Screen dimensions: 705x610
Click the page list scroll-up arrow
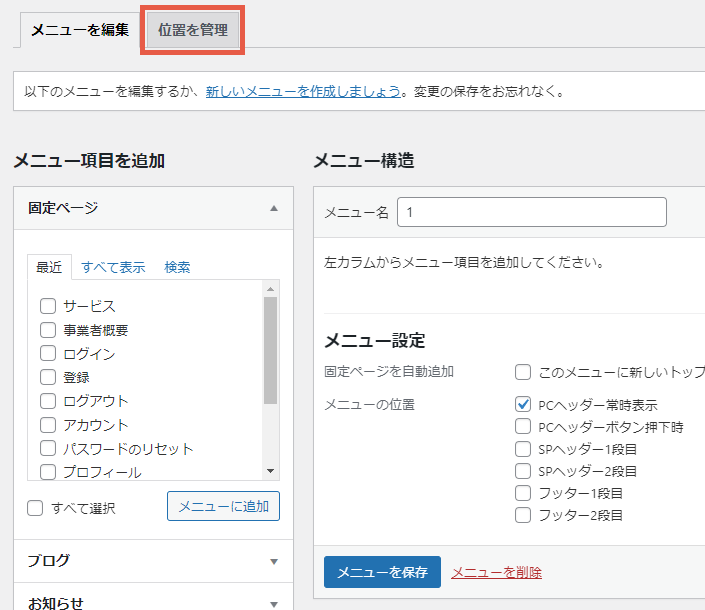click(270, 289)
